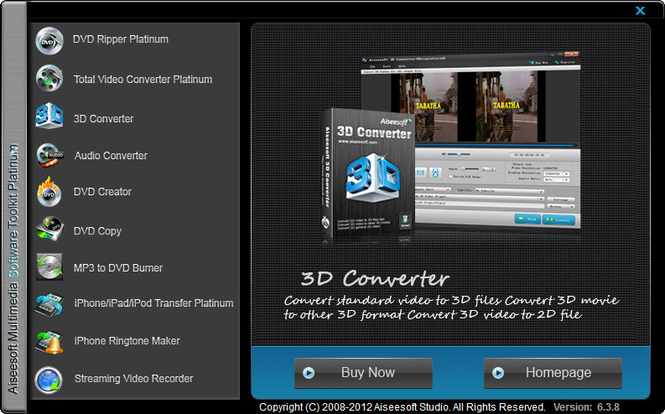This screenshot has width=665, height=414.
Task: Click the MP3 to DVD Burner icon
Action: tap(49, 267)
